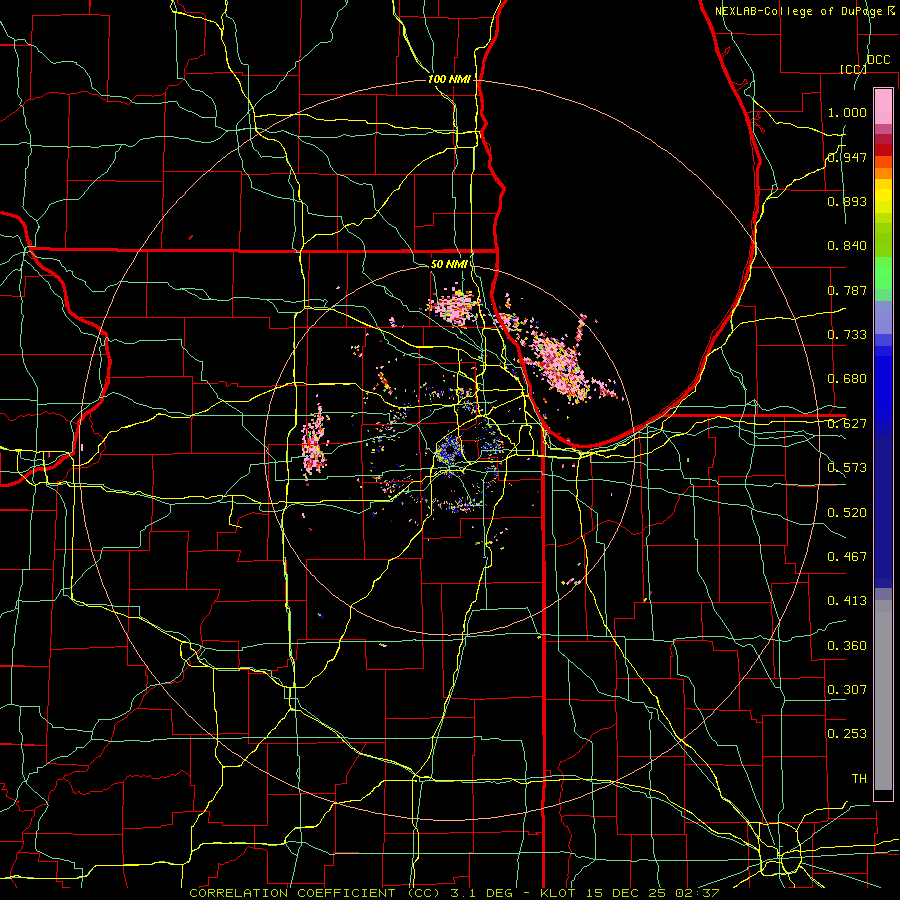Screen dimensions: 900x900
Task: Click the blue clutter at radar center
Action: click(x=449, y=449)
